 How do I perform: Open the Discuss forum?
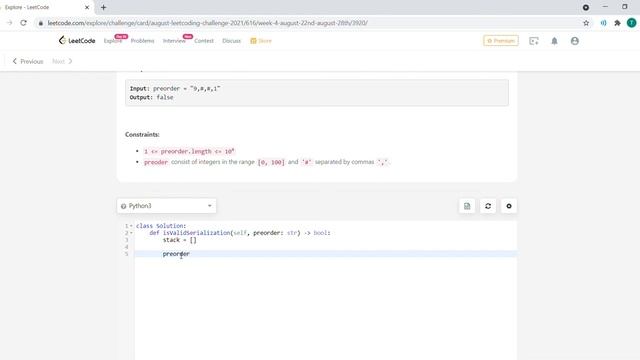pos(231,41)
